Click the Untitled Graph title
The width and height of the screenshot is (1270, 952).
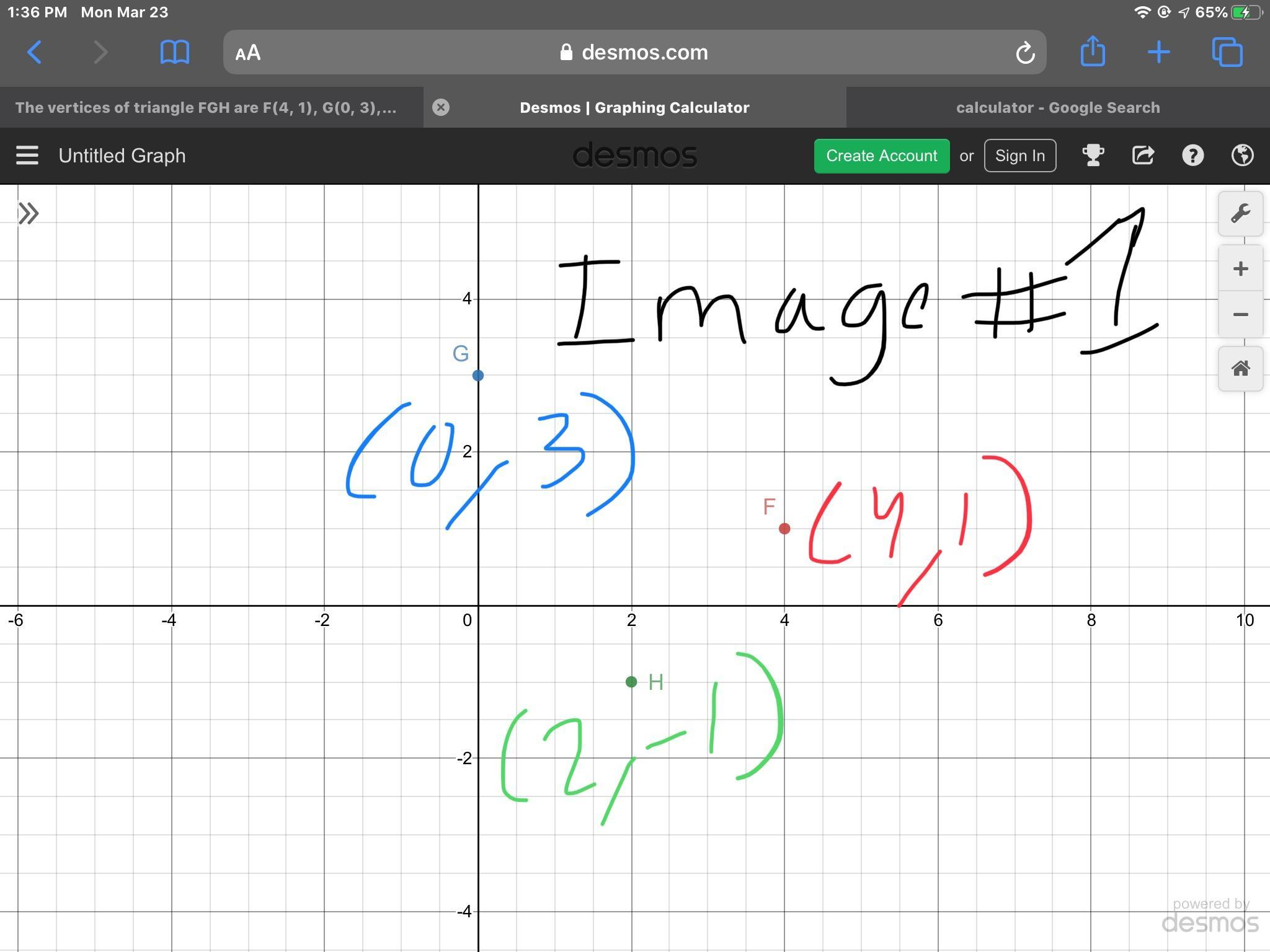122,156
